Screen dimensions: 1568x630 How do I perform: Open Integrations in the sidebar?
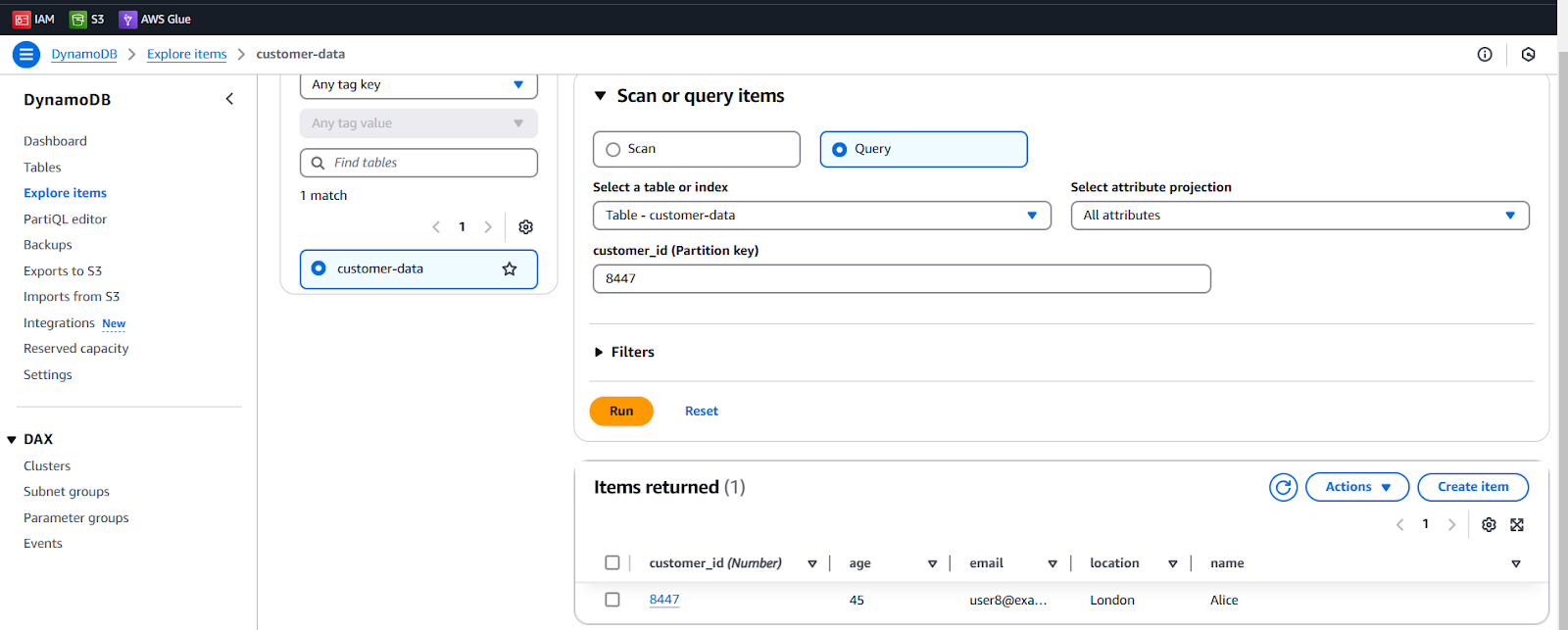pos(59,323)
